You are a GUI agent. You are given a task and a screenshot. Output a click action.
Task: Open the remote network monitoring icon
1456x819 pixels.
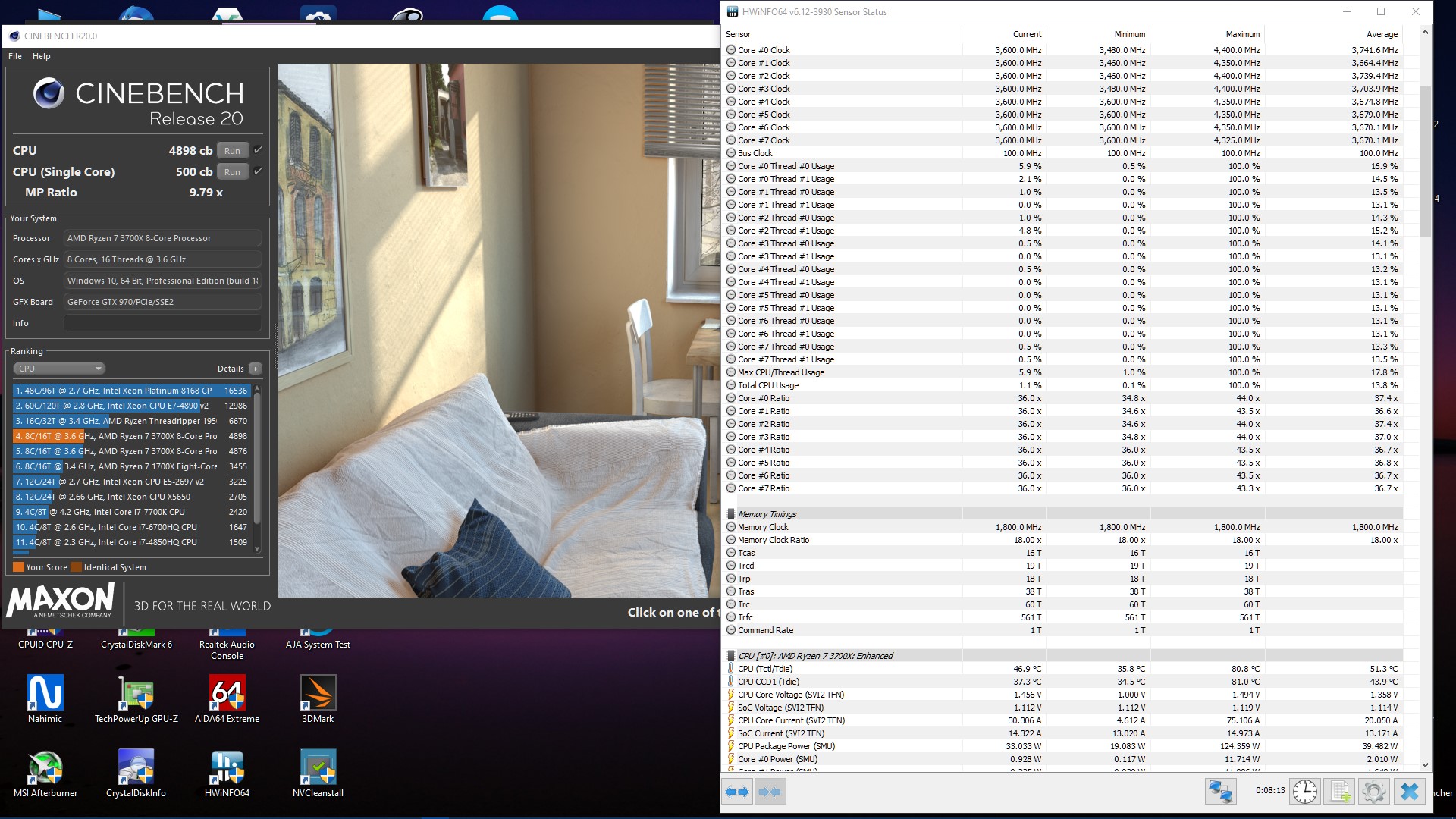(x=1220, y=792)
